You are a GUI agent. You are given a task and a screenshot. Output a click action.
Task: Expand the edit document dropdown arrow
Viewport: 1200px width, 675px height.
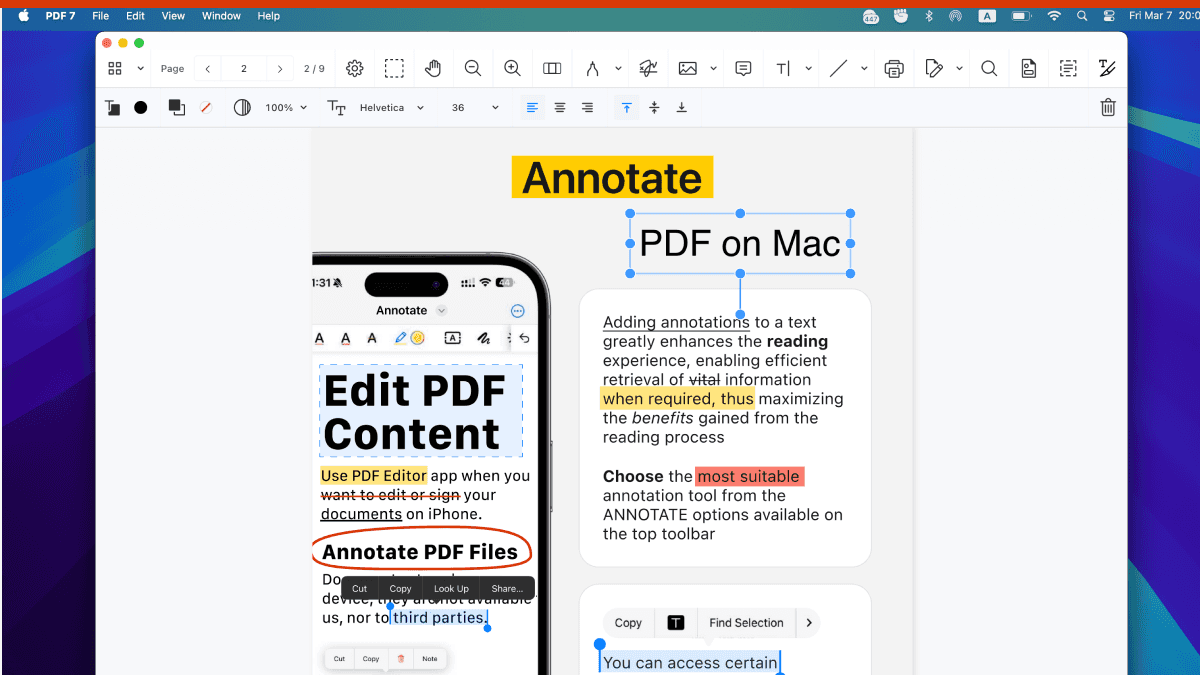coord(959,68)
